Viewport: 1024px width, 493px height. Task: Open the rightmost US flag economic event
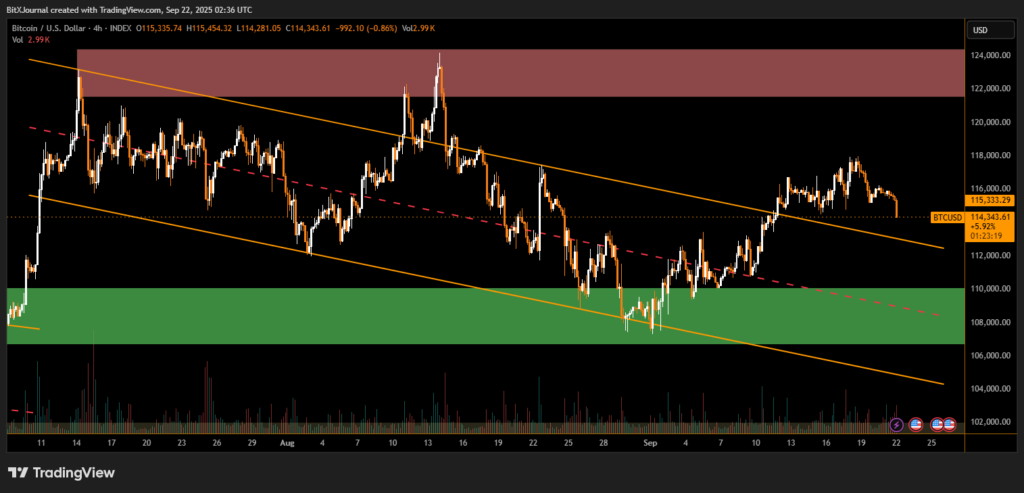click(x=949, y=425)
